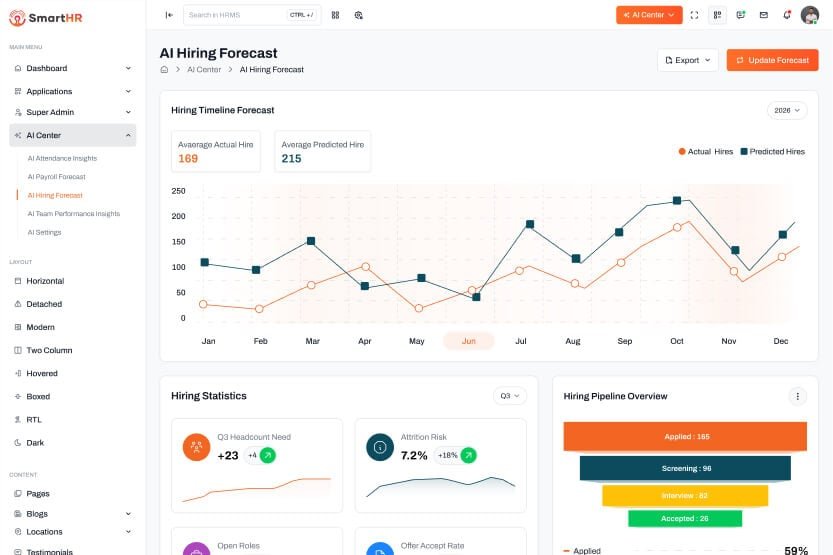Click the October Predicted Hires data point
Viewport: 833px width, 555px height.
(677, 200)
